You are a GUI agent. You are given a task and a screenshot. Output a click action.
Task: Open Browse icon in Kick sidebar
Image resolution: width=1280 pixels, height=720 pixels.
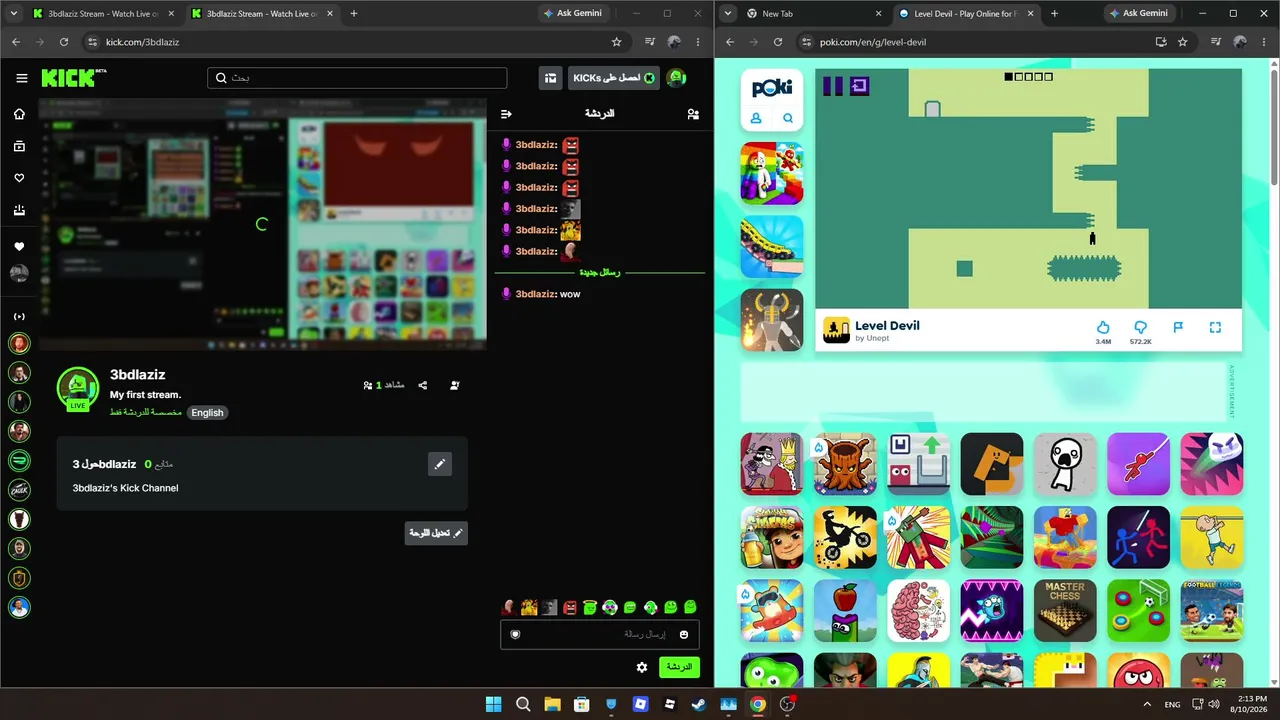(19, 146)
